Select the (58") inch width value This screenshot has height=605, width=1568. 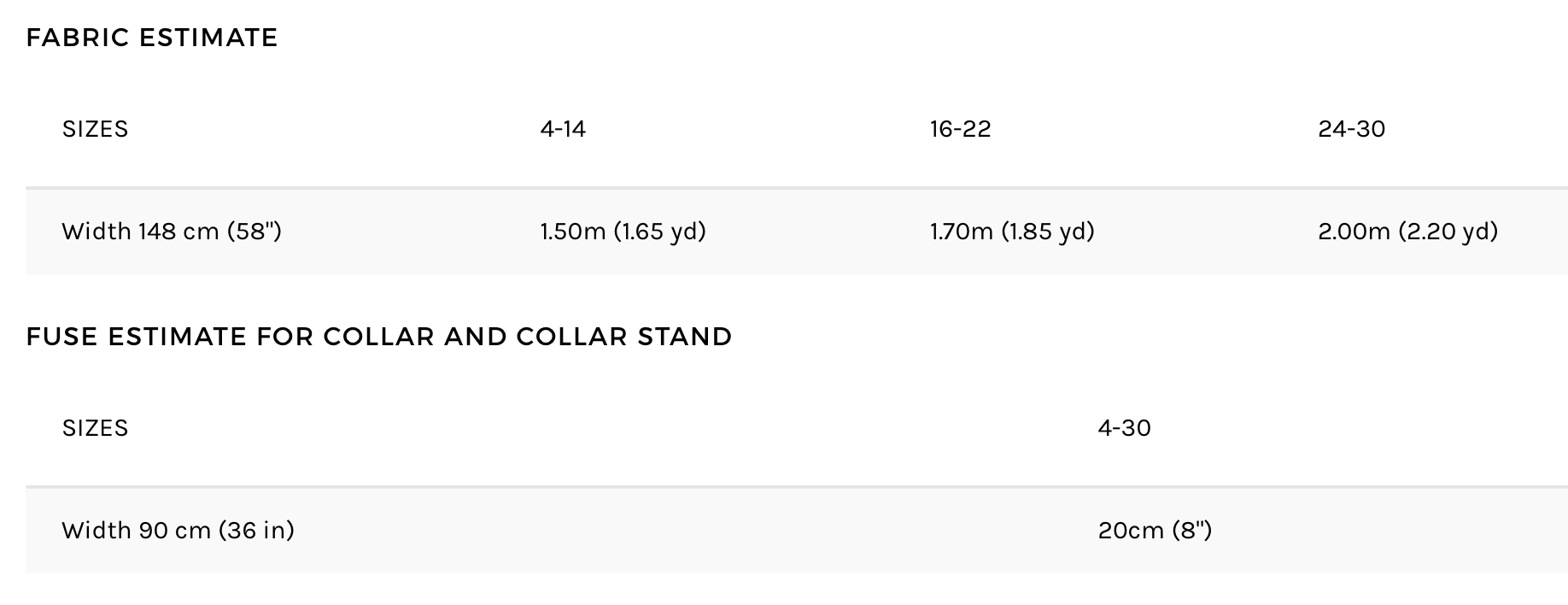[255, 232]
